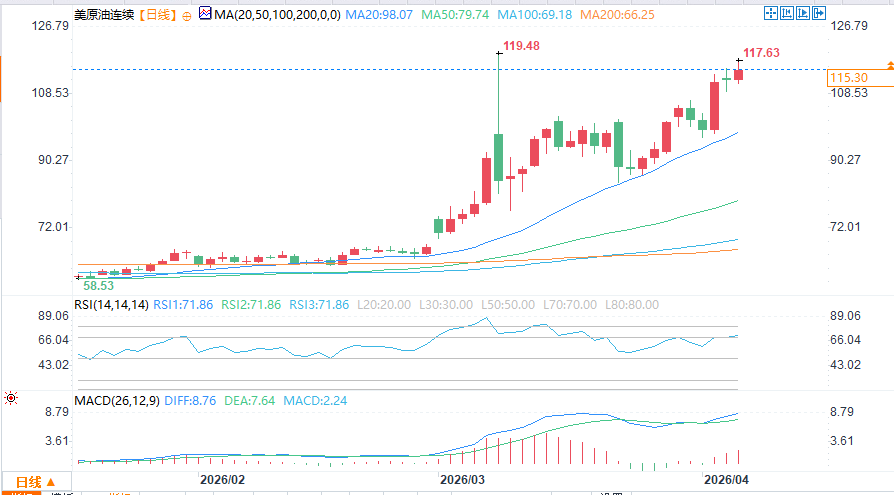894x495 pixels.
Task: Click the orange up arrows near 115.30
Action: coord(890,66)
